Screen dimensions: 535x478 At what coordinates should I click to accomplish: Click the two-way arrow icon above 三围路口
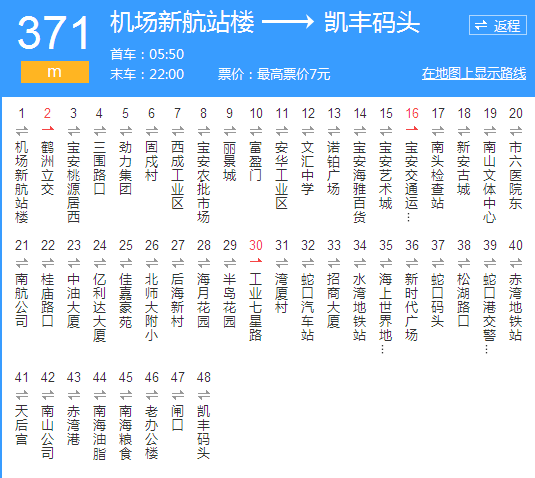(x=100, y=131)
